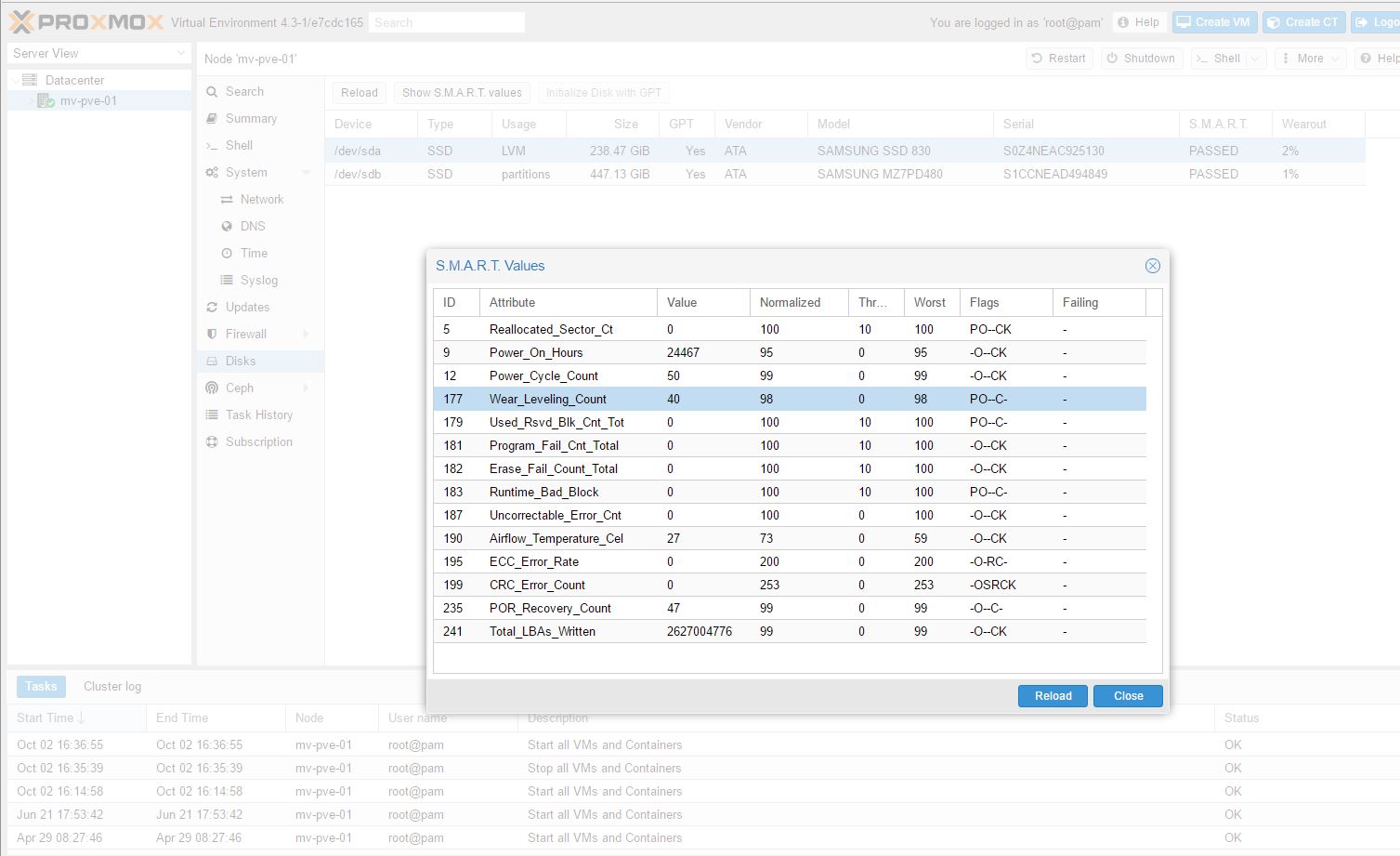
Task: Open the Summary page via its icon
Action: [212, 119]
